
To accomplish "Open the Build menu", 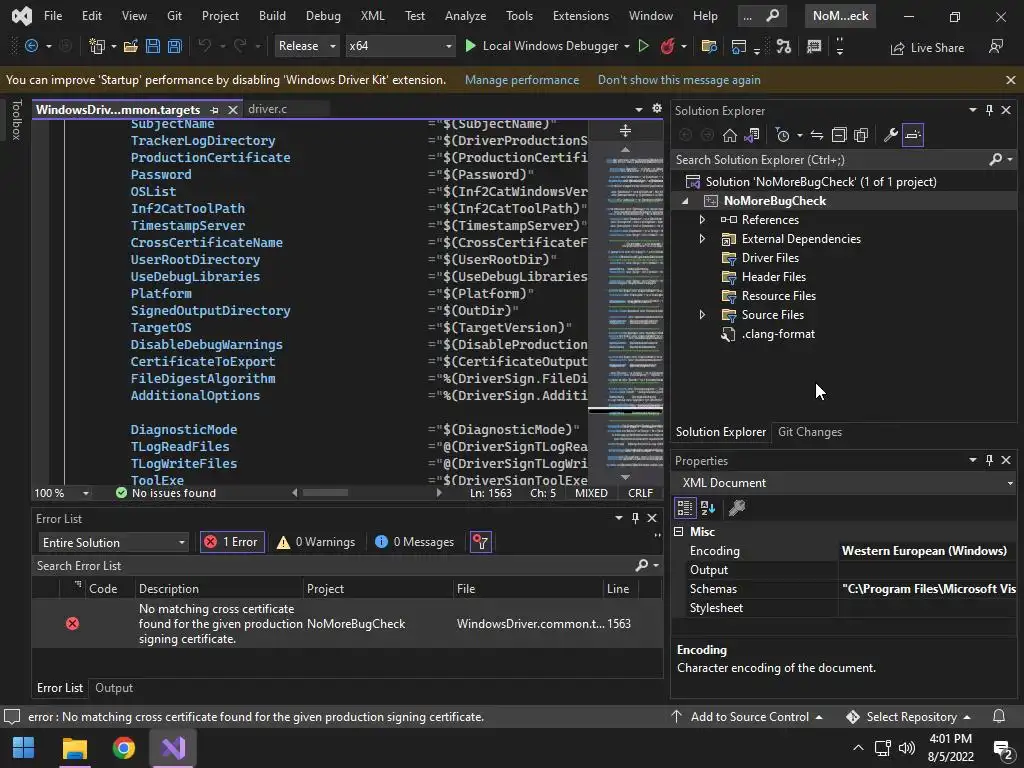I will tap(272, 16).
